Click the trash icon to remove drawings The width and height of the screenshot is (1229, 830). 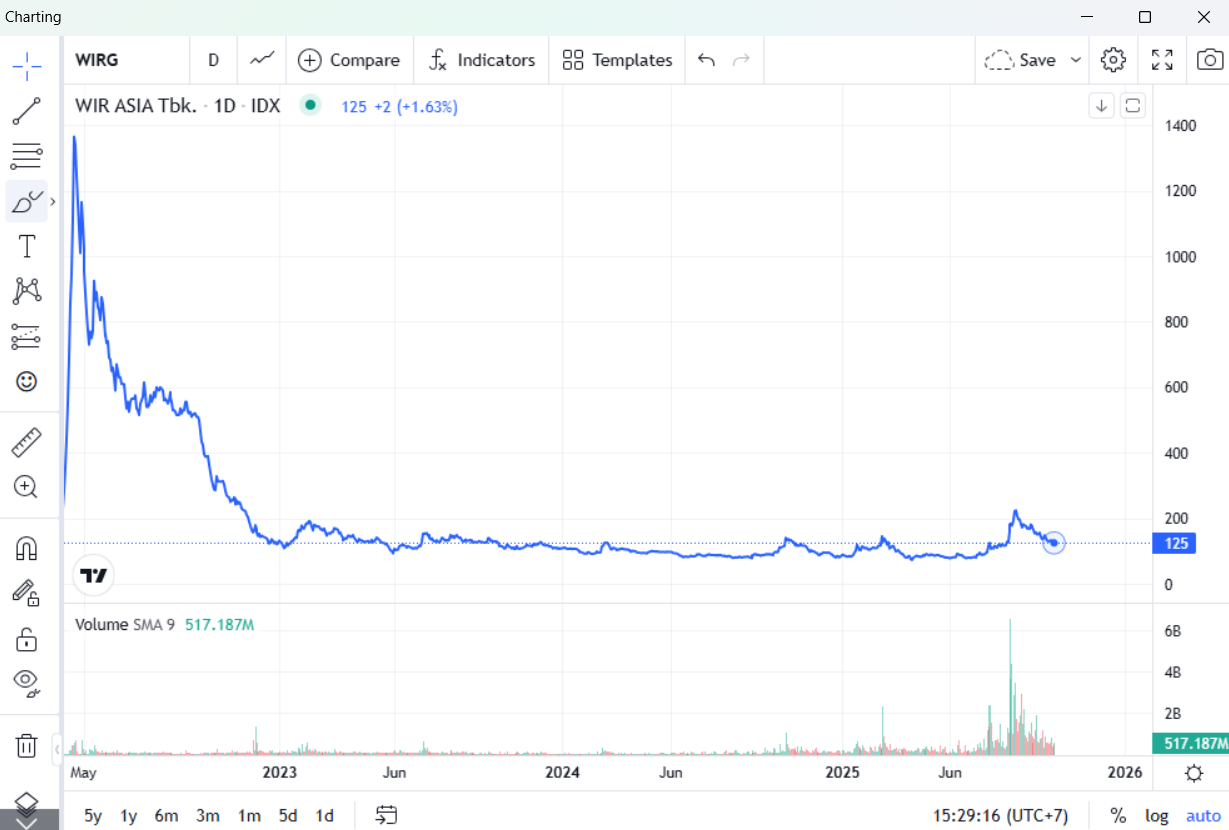27,745
